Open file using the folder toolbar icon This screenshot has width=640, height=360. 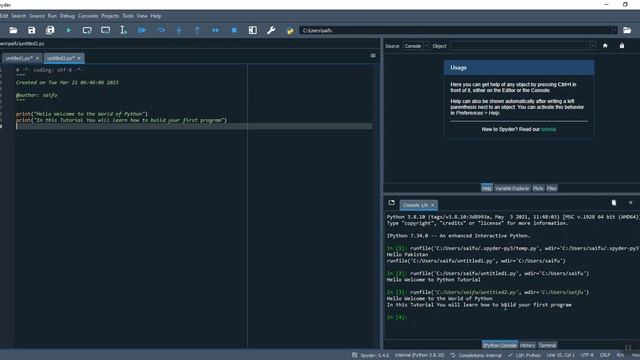pos(13,30)
